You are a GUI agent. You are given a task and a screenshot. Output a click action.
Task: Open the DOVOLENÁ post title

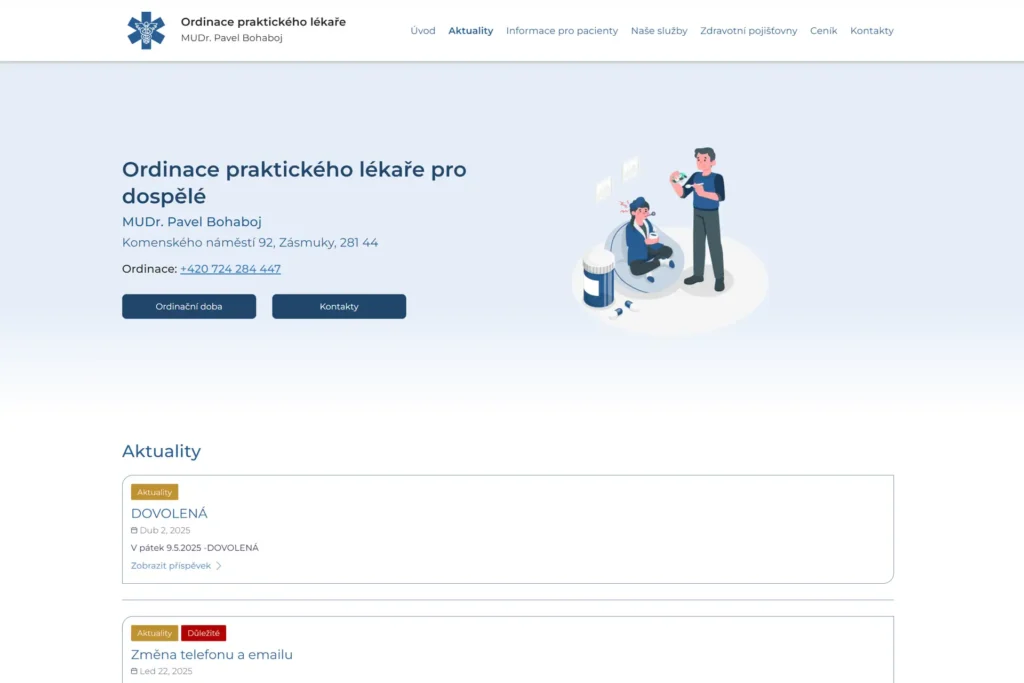[x=169, y=513]
